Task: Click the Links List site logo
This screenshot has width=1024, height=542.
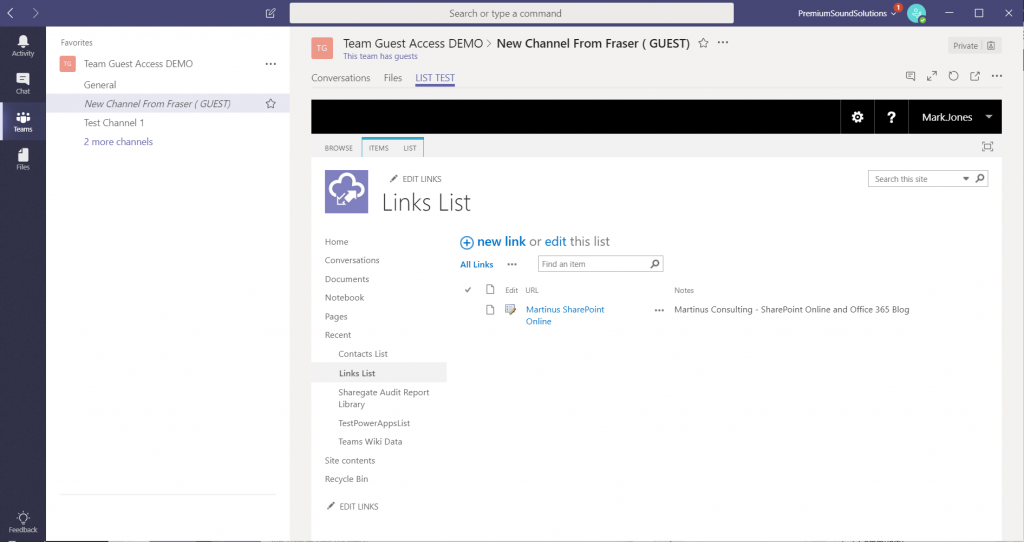Action: [x=346, y=191]
